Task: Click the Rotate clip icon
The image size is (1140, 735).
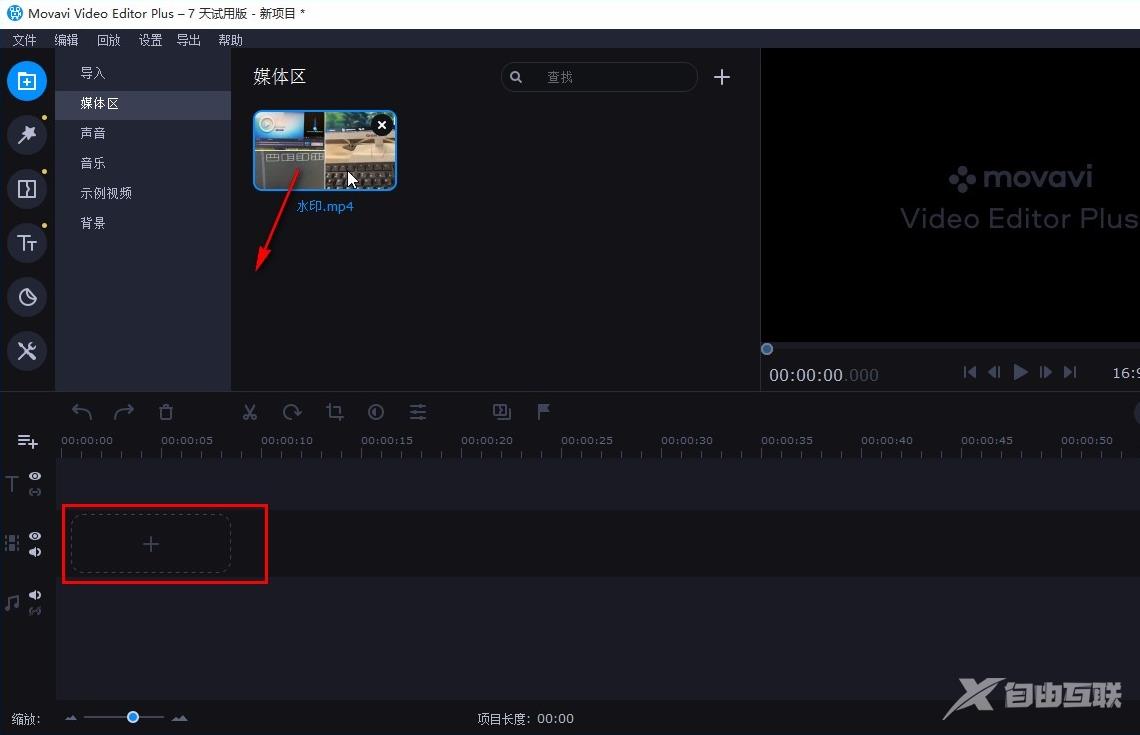Action: tap(292, 412)
